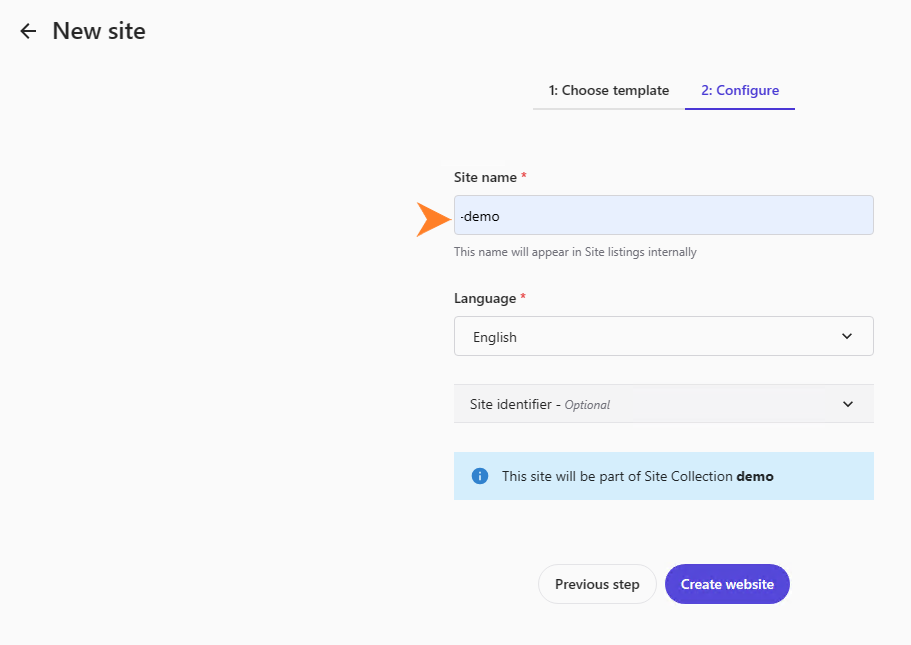Screen dimensions: 911x645
Task: Expand the Site identifier optional section
Action: pyautogui.click(x=663, y=404)
